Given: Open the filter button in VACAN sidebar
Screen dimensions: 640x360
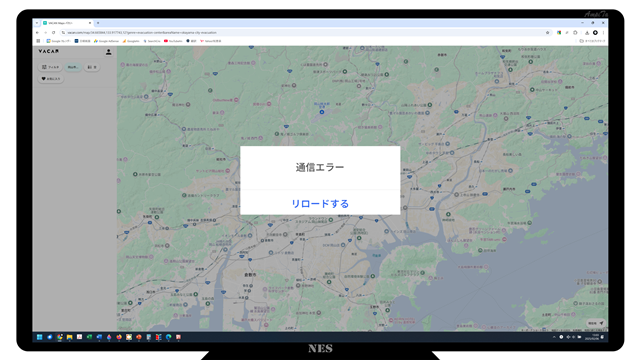Looking at the screenshot, I should (x=50, y=67).
